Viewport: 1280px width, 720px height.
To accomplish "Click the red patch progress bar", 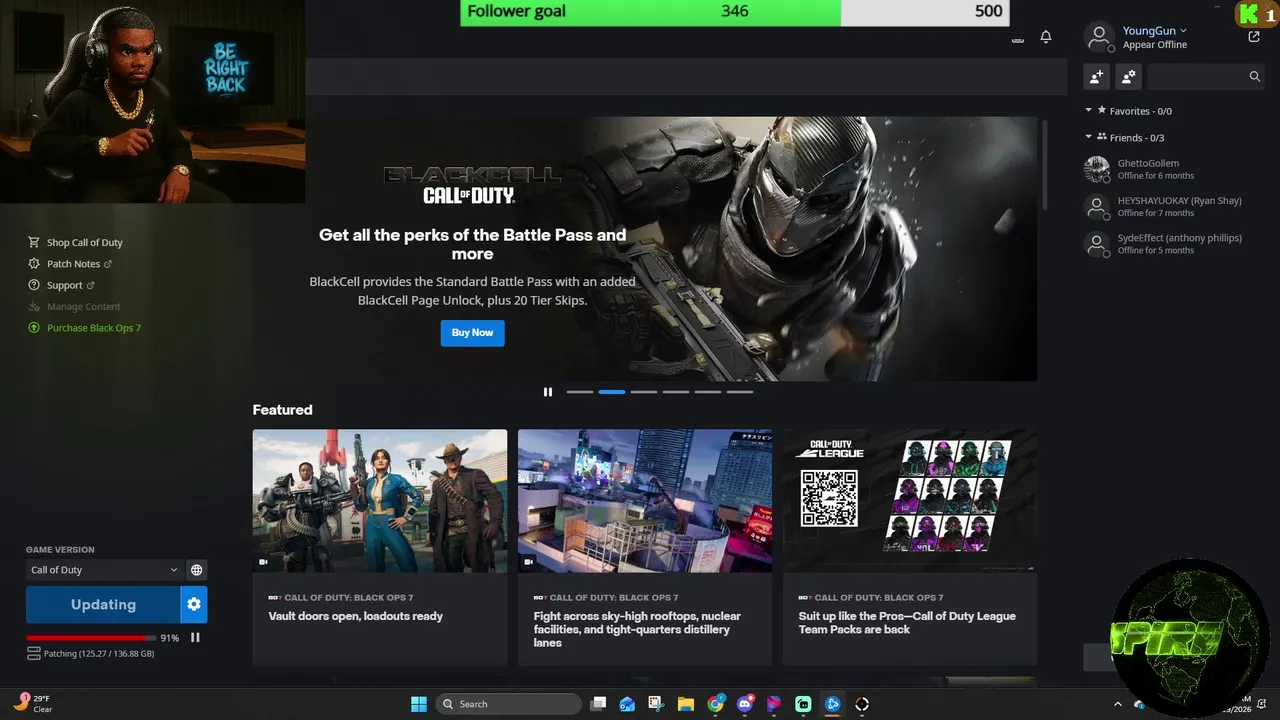I will pos(91,638).
